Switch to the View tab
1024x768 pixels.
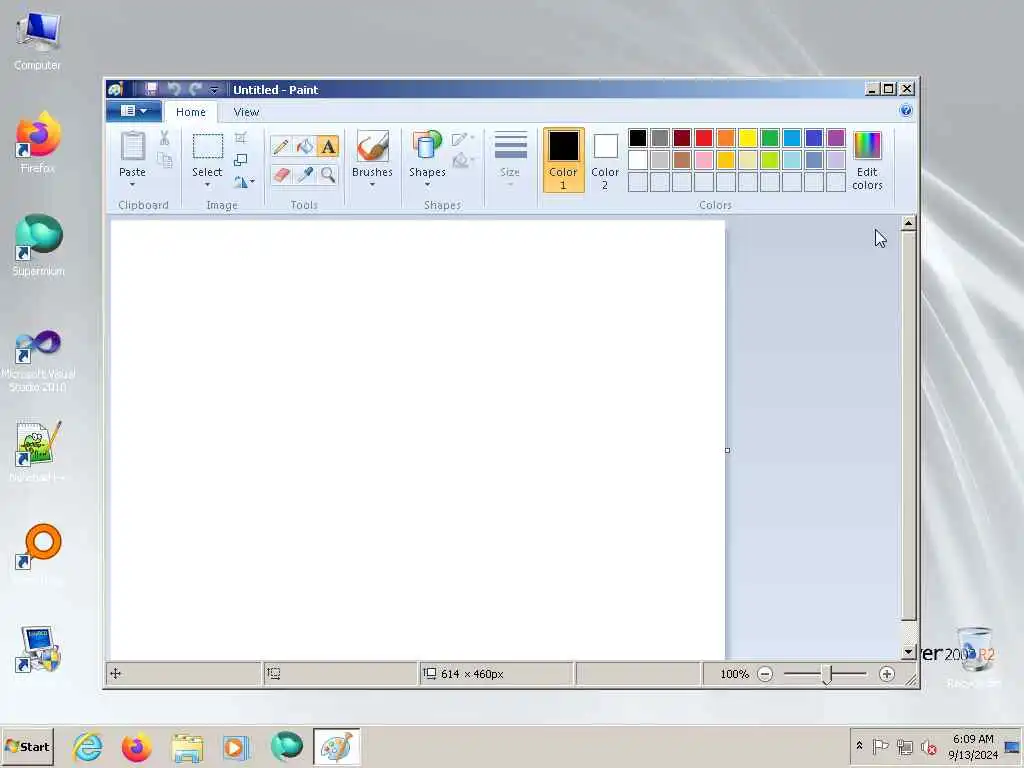point(246,112)
